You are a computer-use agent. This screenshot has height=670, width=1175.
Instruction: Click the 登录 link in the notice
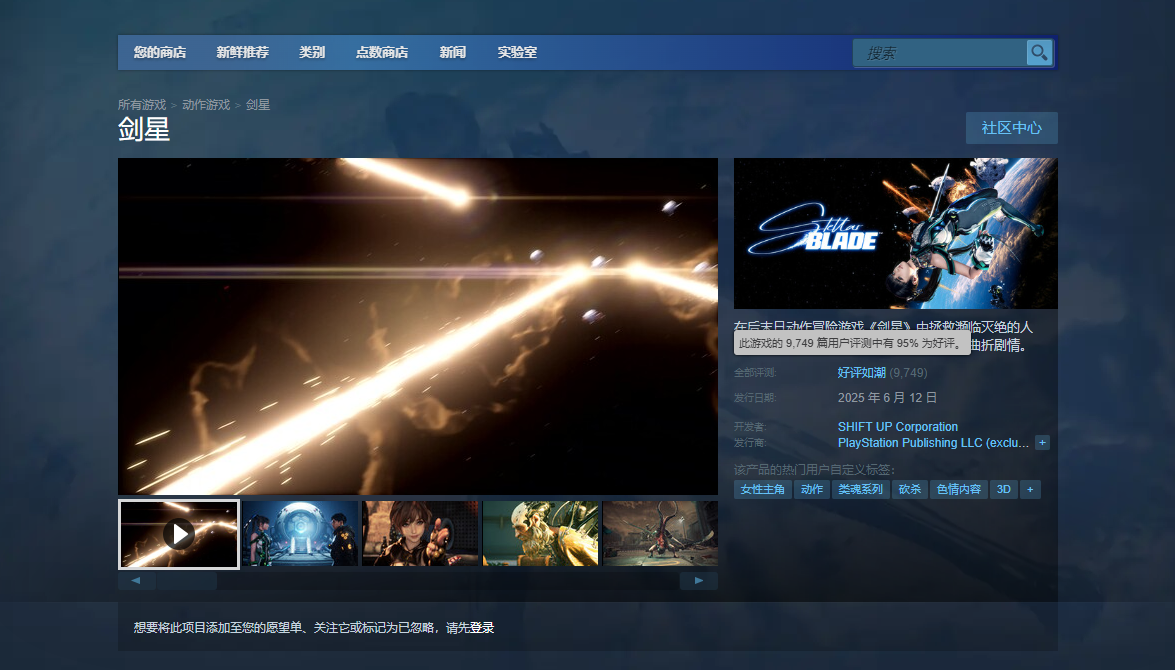[x=482, y=628]
